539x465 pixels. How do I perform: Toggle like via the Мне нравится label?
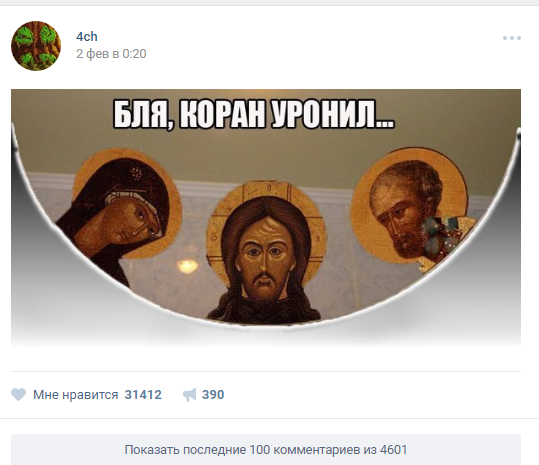pos(75,395)
